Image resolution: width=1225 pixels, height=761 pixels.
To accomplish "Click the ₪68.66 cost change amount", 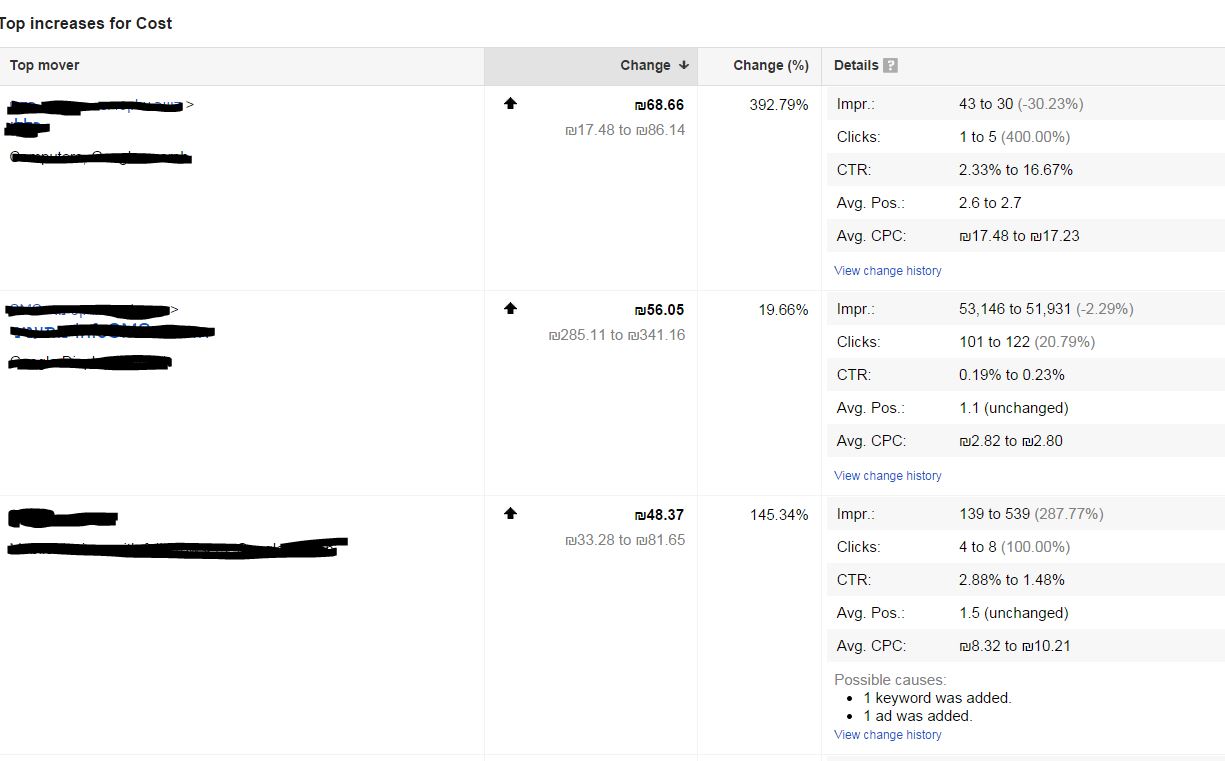I will 659,104.
